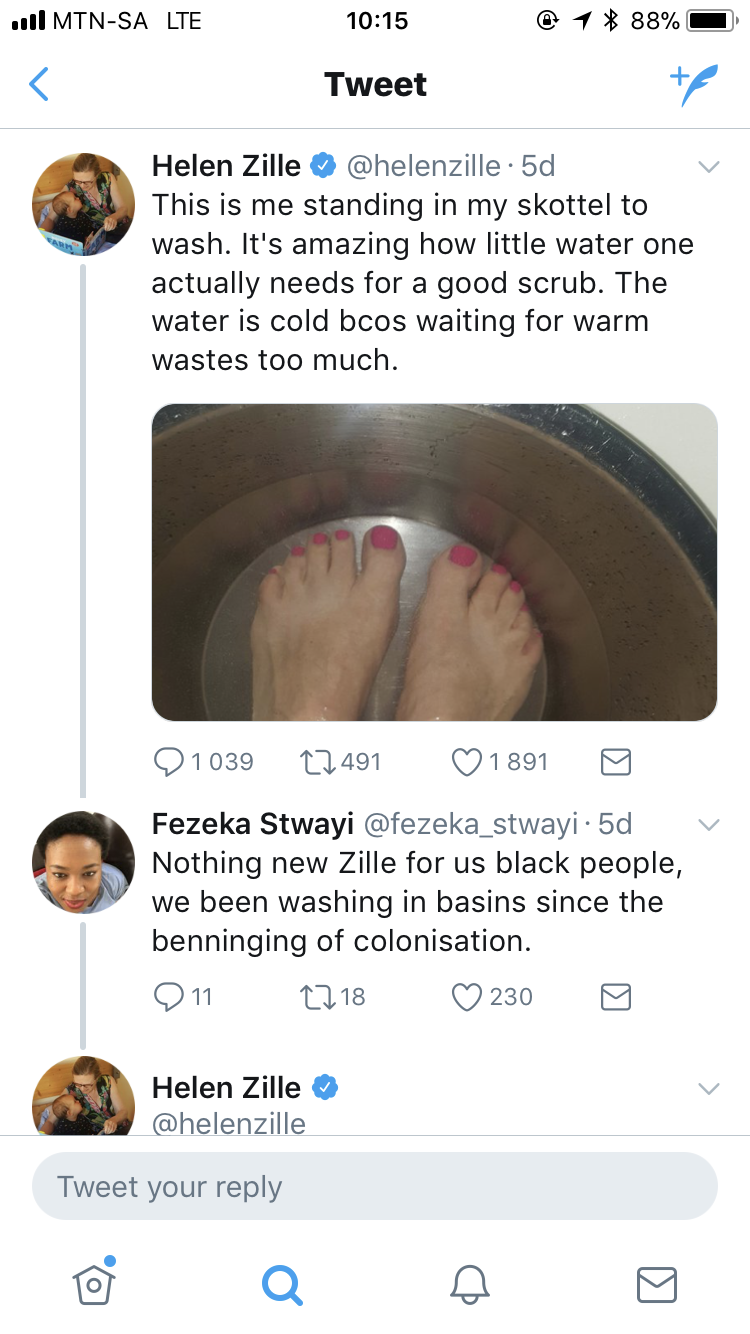Open Notifications bell tab
Screen dimensions: 750x1334
point(469,1284)
